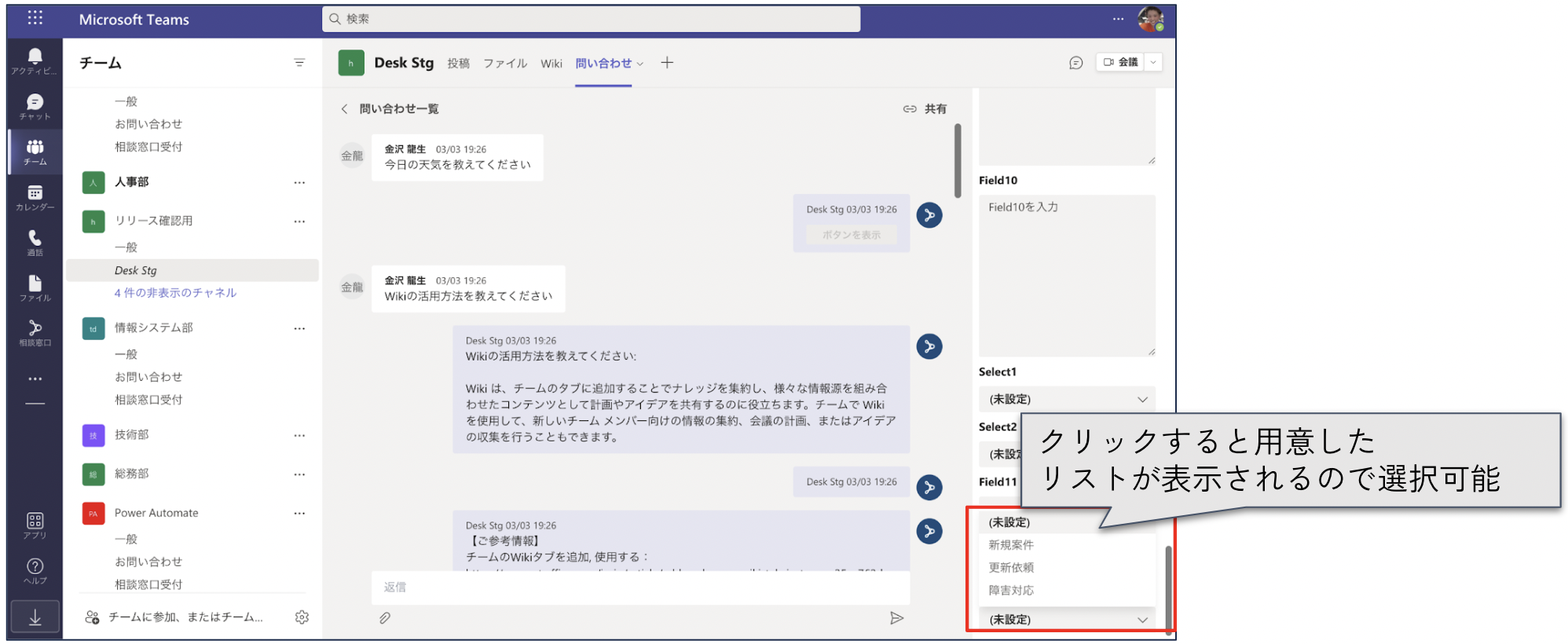
Task: Click ボタンを表示 button in message
Action: pos(852,235)
